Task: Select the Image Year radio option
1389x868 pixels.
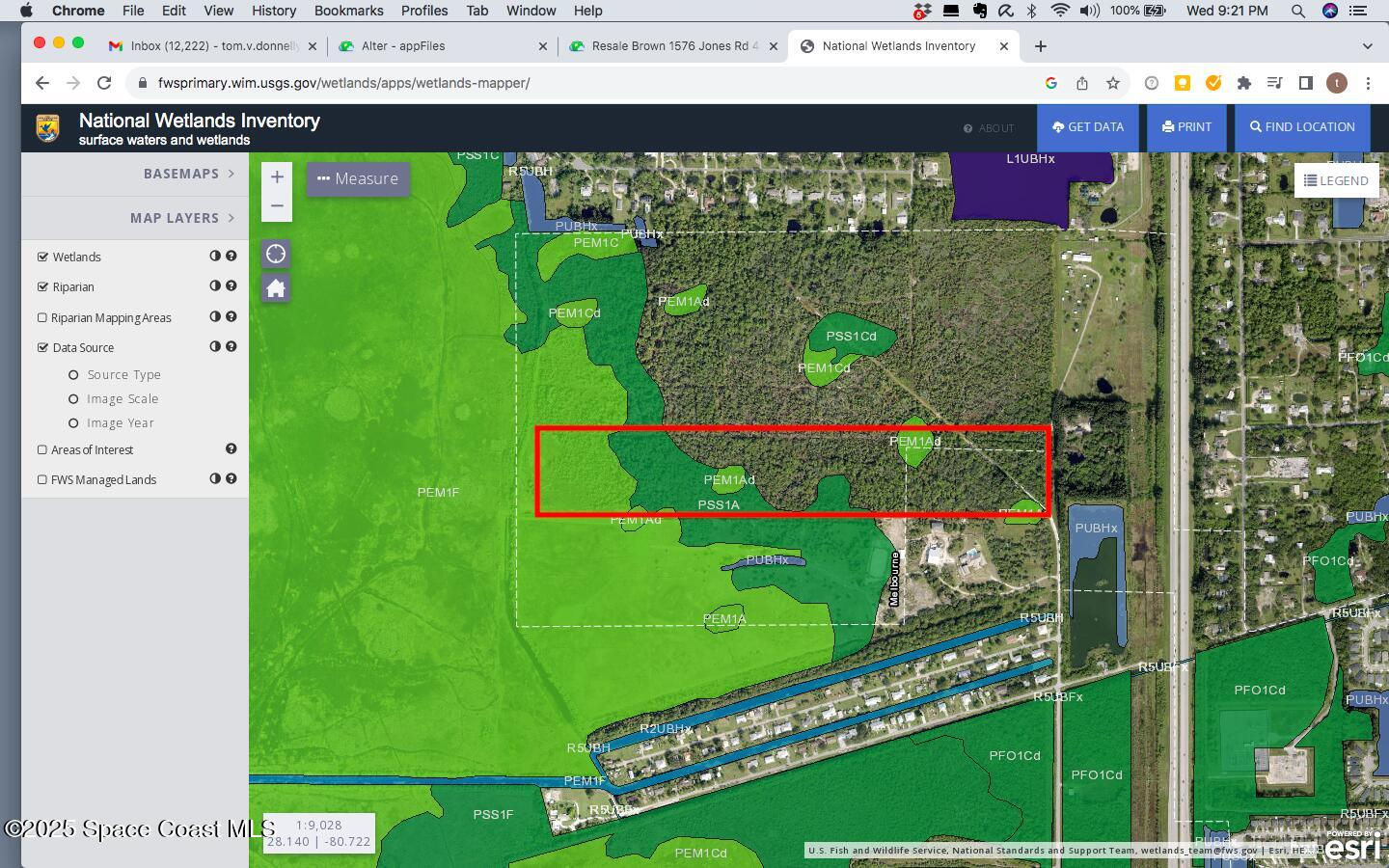Action: coord(73,423)
